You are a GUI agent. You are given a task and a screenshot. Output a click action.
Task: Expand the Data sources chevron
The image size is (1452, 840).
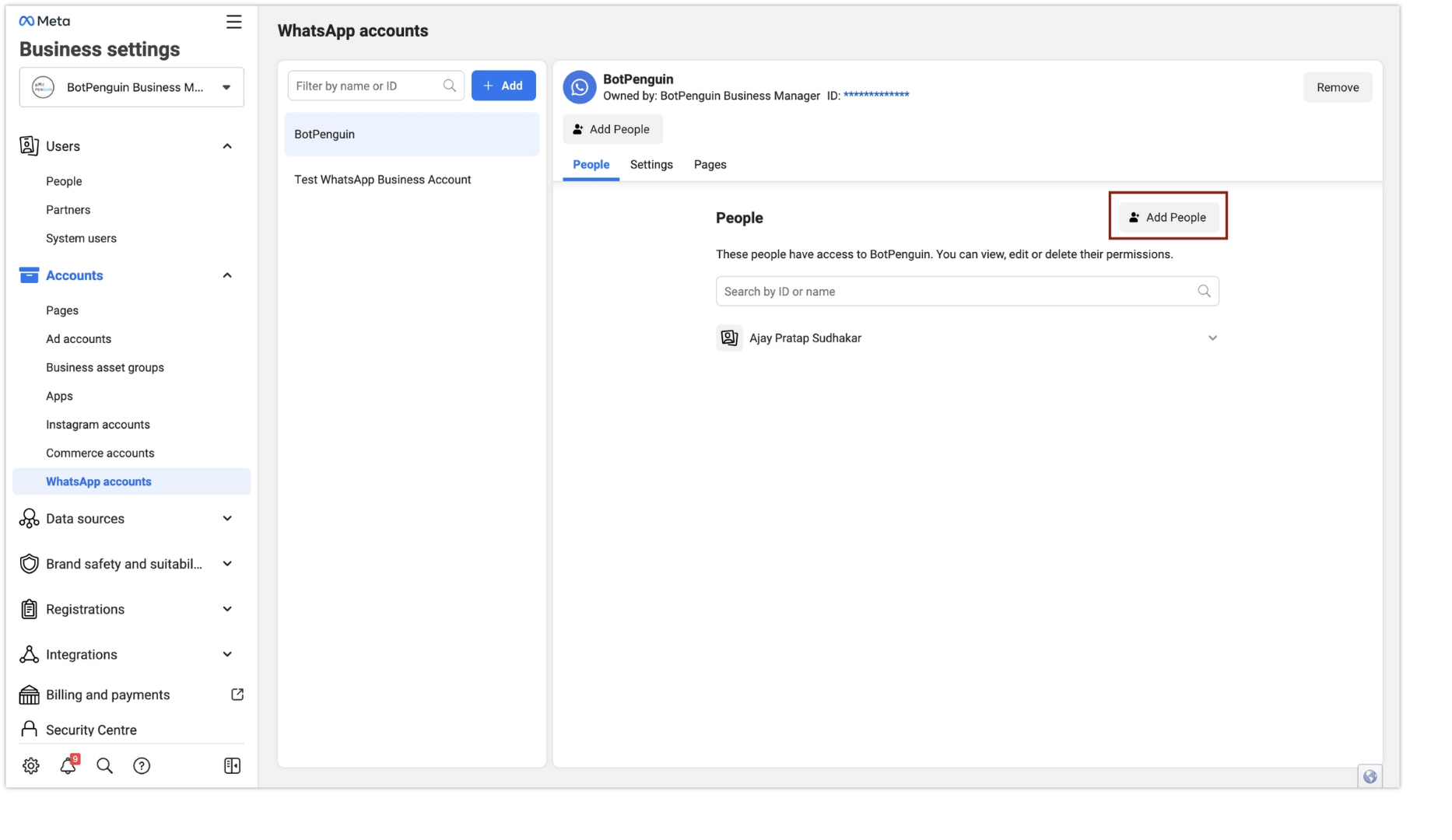point(227,519)
